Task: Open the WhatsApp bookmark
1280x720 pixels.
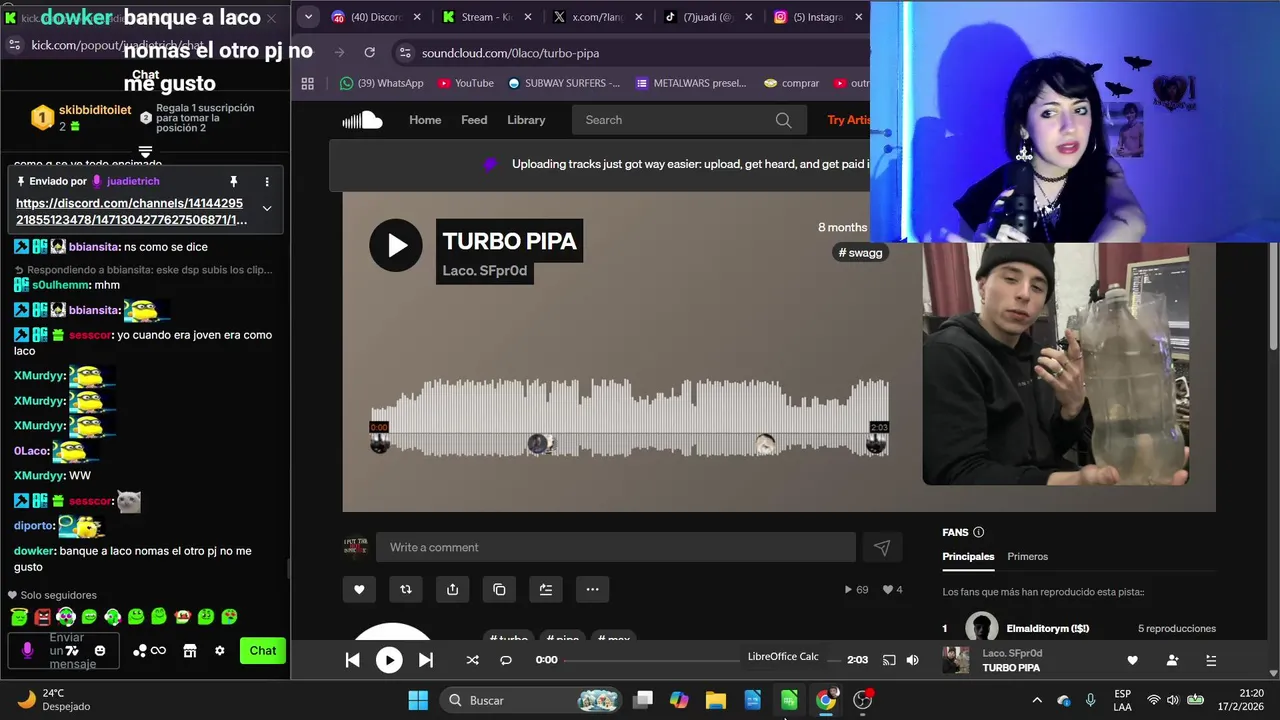Action: pos(382,83)
